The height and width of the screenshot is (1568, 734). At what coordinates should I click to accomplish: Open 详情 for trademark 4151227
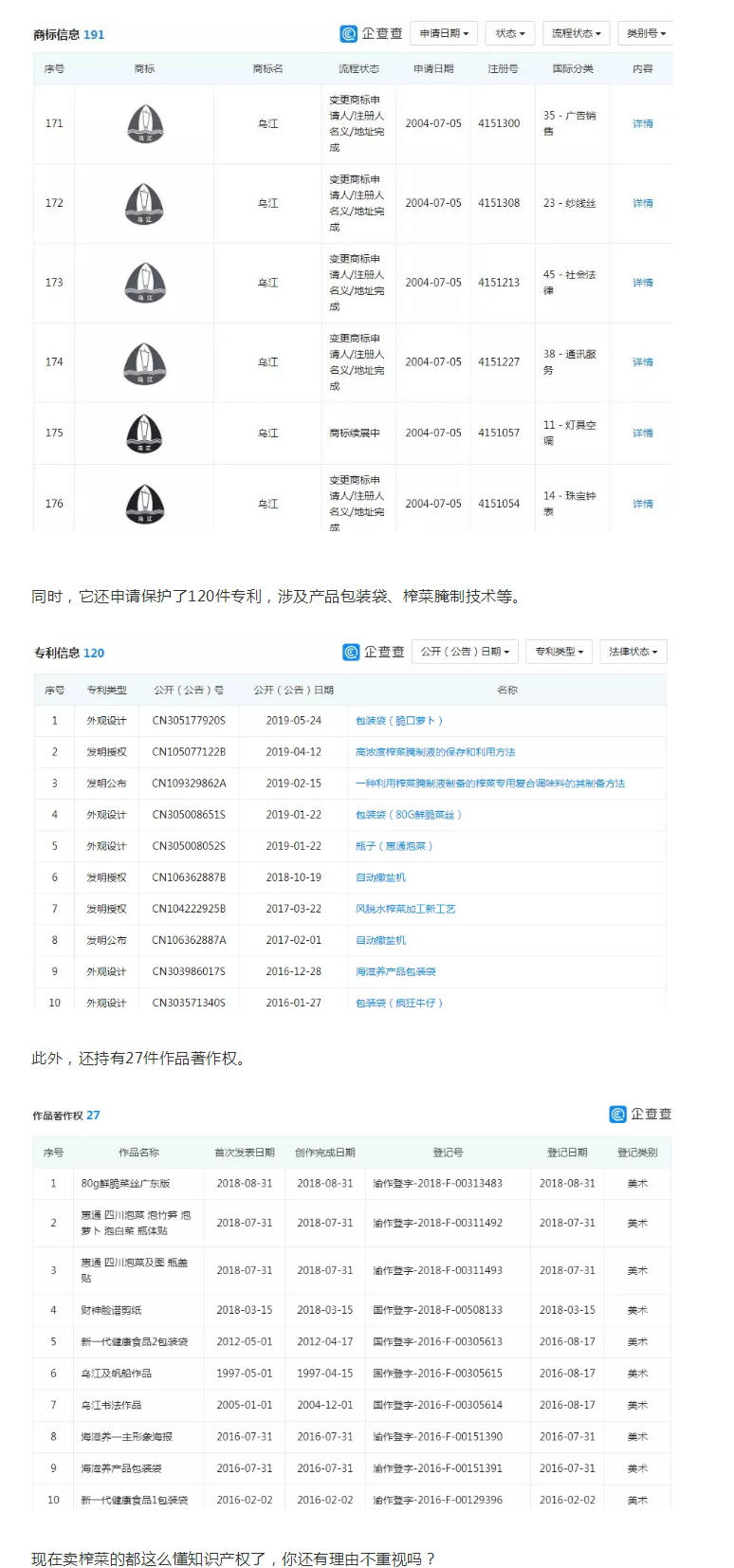coord(643,362)
